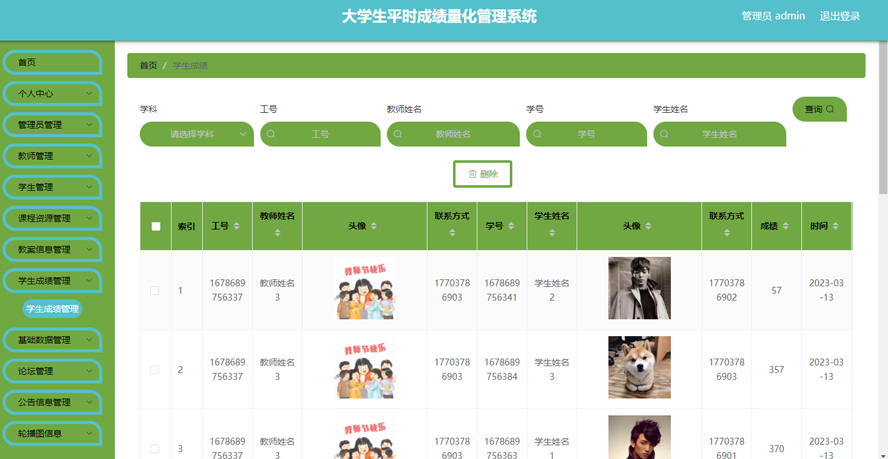Click the magnifier icon in the 学号 field

click(x=537, y=134)
